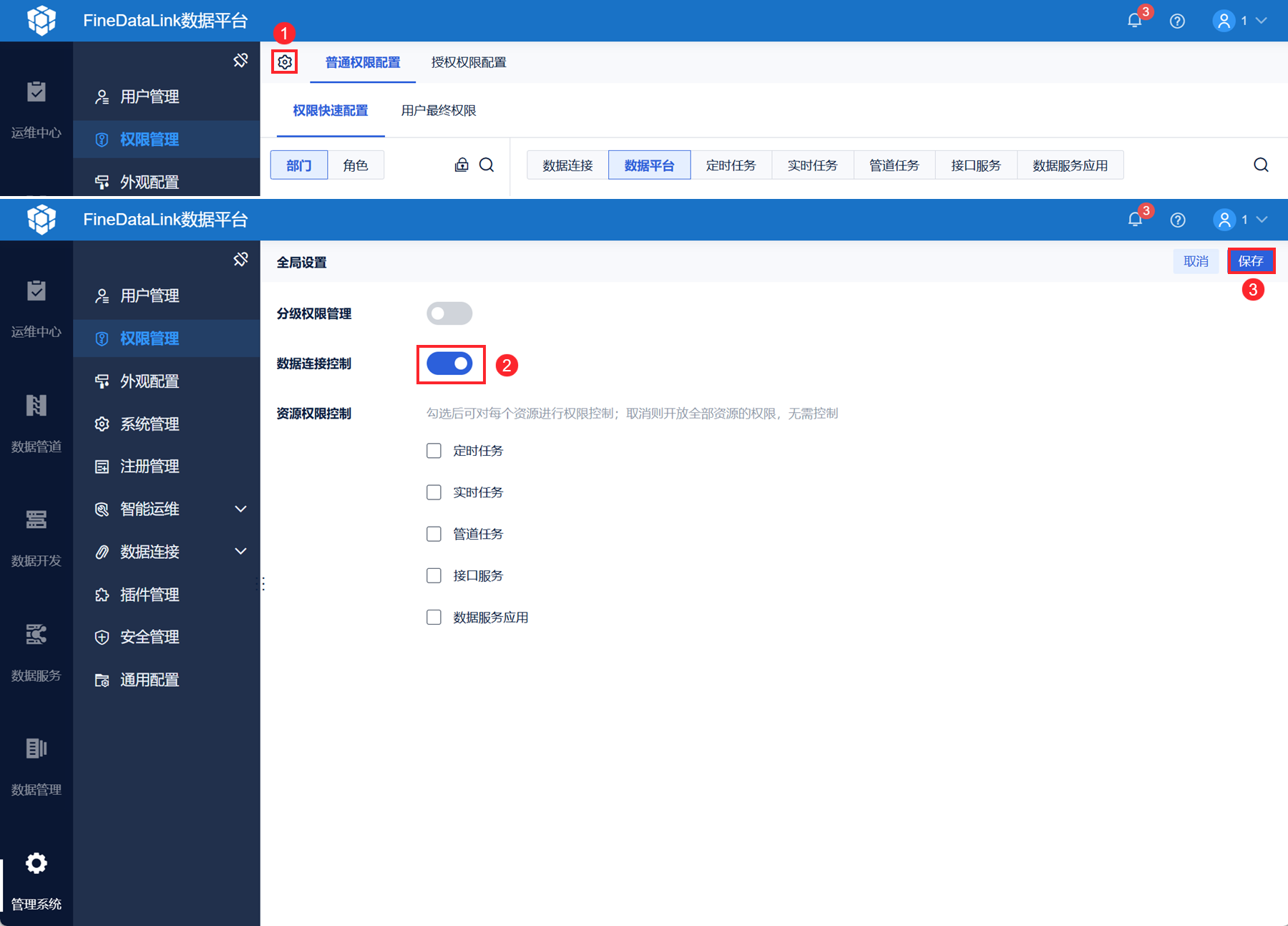The image size is (1288, 926).
Task: Open help question mark in lower header
Action: tap(1177, 220)
